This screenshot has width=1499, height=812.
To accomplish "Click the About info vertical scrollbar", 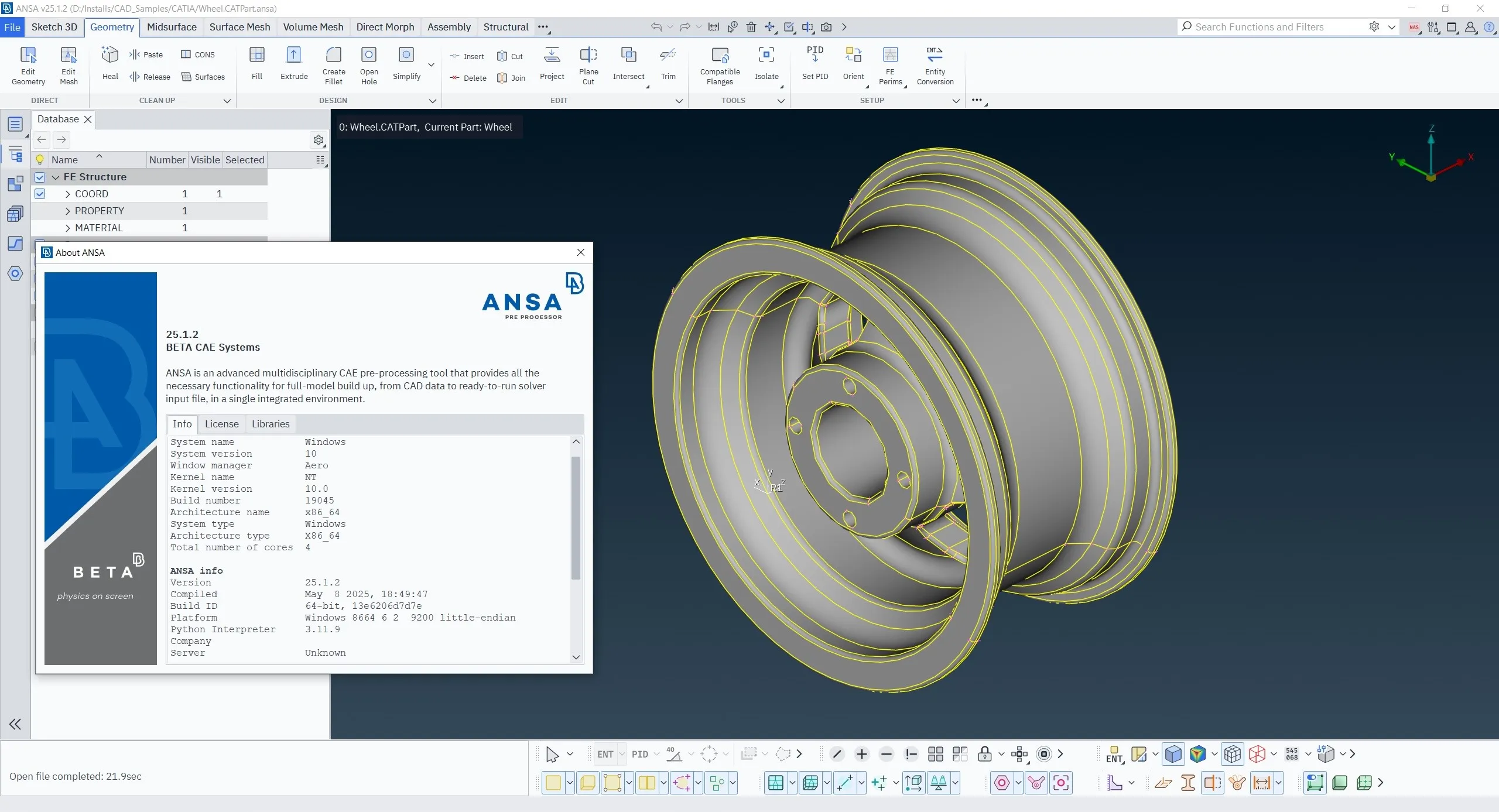I will (x=576, y=518).
